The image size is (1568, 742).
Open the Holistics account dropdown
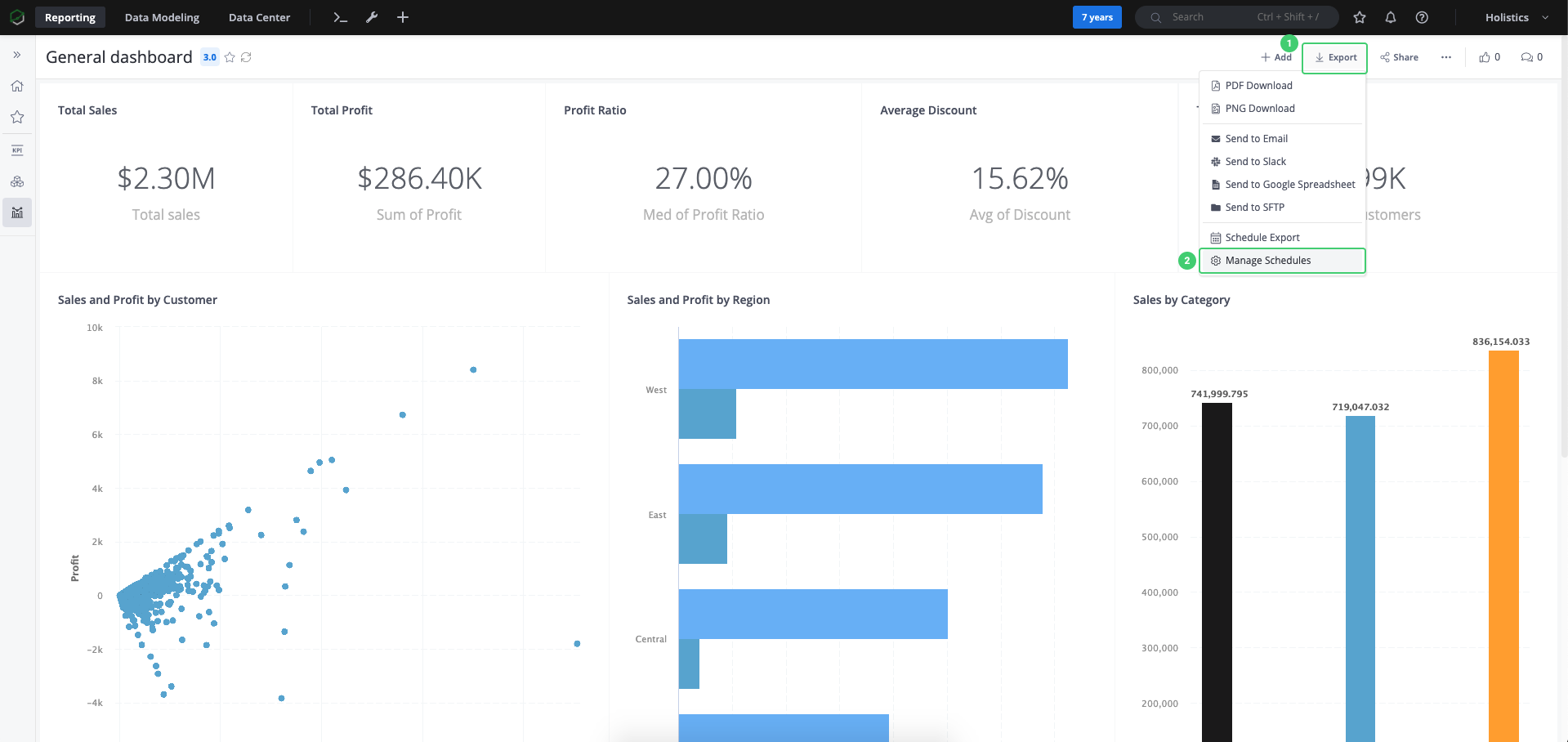pyautogui.click(x=1517, y=17)
